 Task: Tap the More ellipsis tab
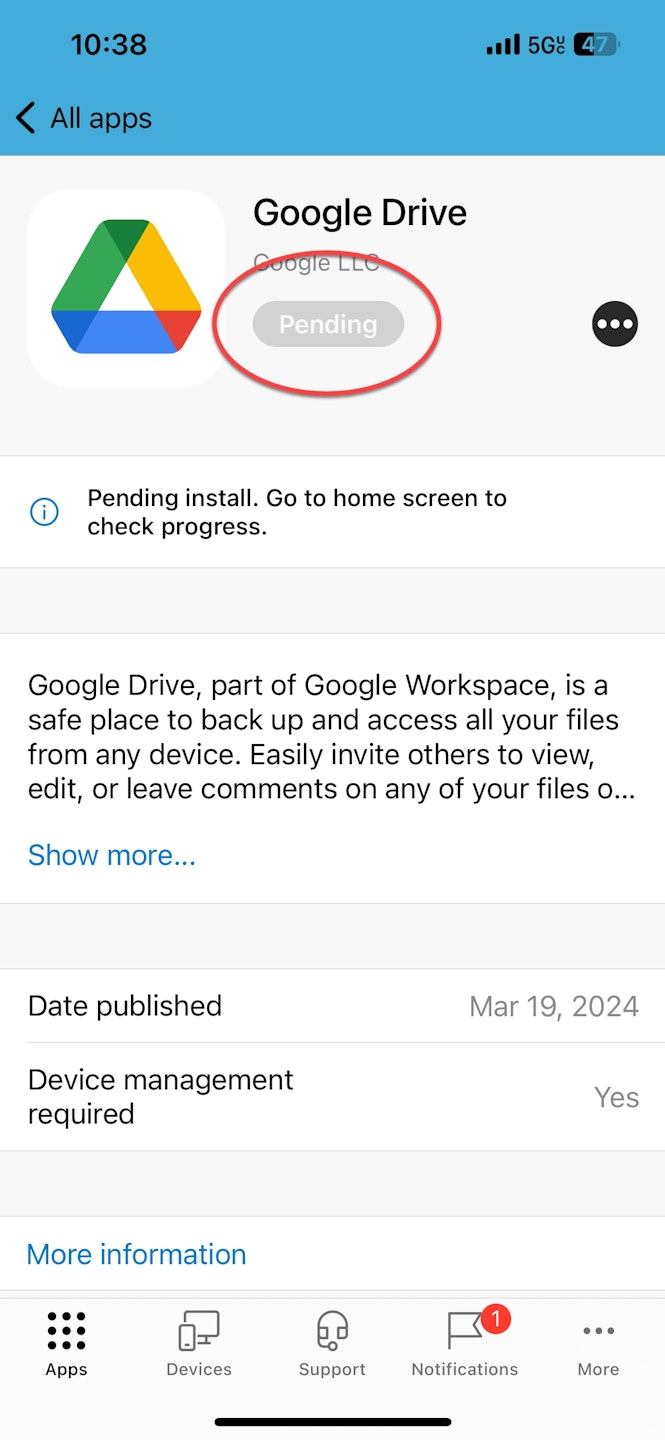click(x=598, y=1343)
